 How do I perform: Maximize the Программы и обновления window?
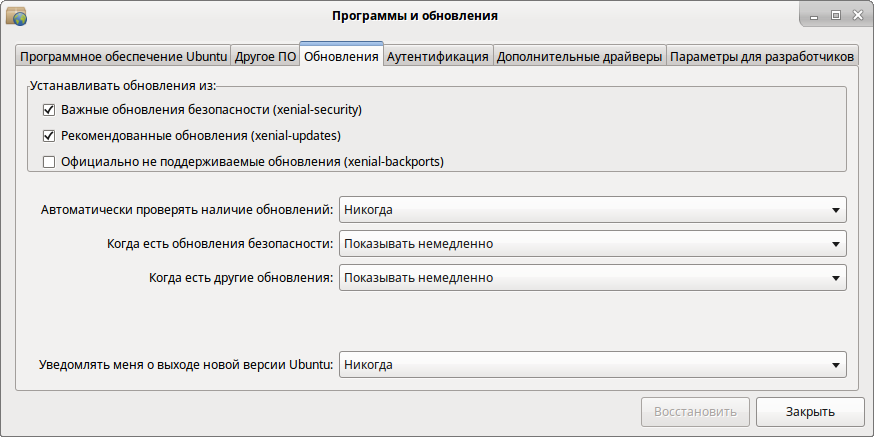click(x=836, y=16)
